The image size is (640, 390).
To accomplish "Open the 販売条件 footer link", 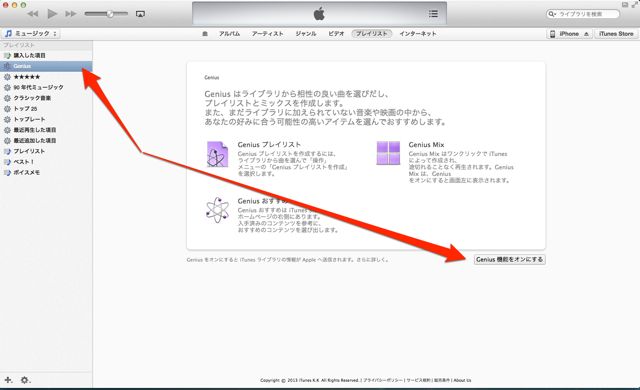I will click(442, 380).
